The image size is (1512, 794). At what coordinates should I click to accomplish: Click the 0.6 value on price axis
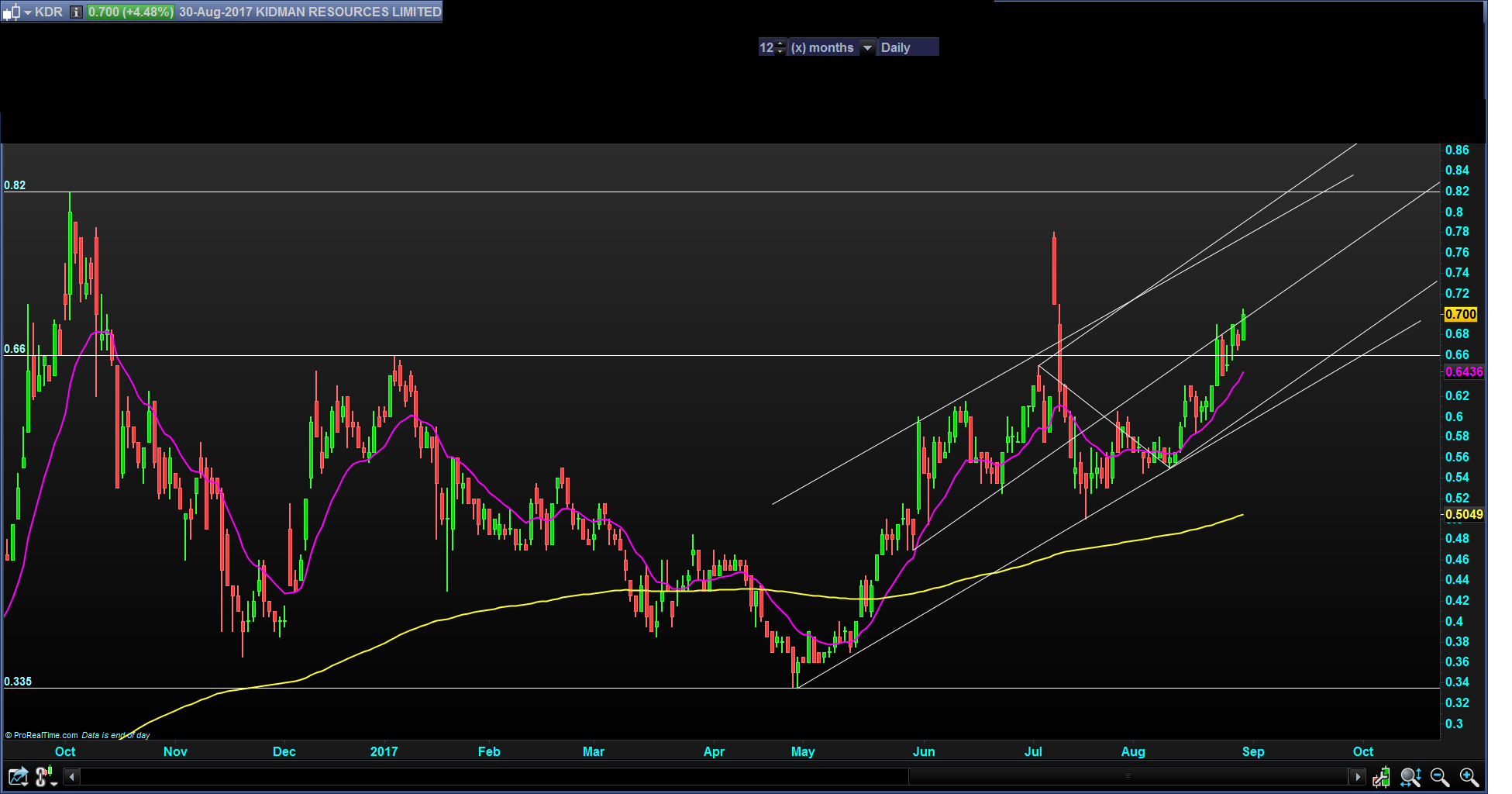1454,416
